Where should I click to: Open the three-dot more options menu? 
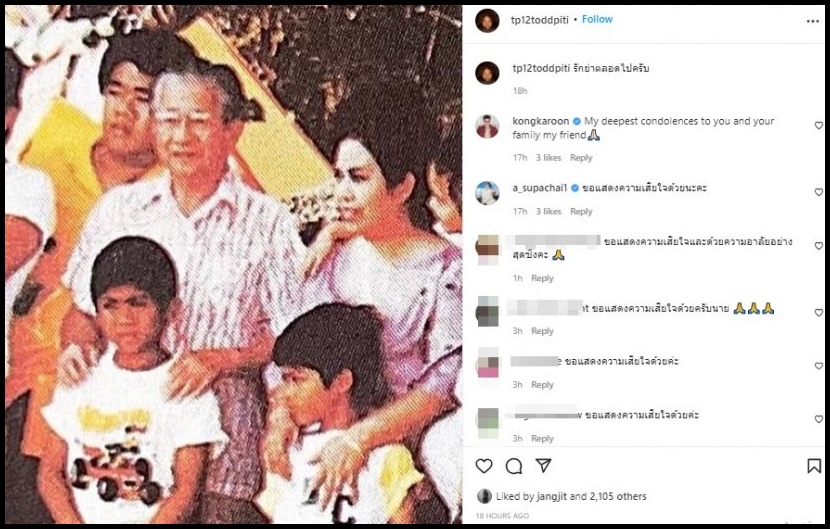813,21
